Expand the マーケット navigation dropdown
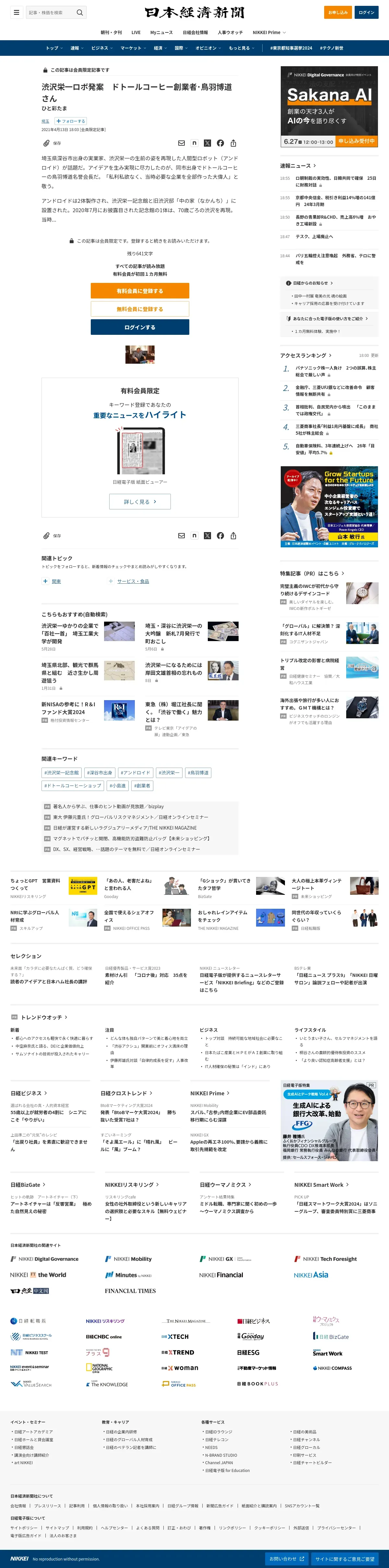Screen dimensions: 389x1568 [x=133, y=48]
